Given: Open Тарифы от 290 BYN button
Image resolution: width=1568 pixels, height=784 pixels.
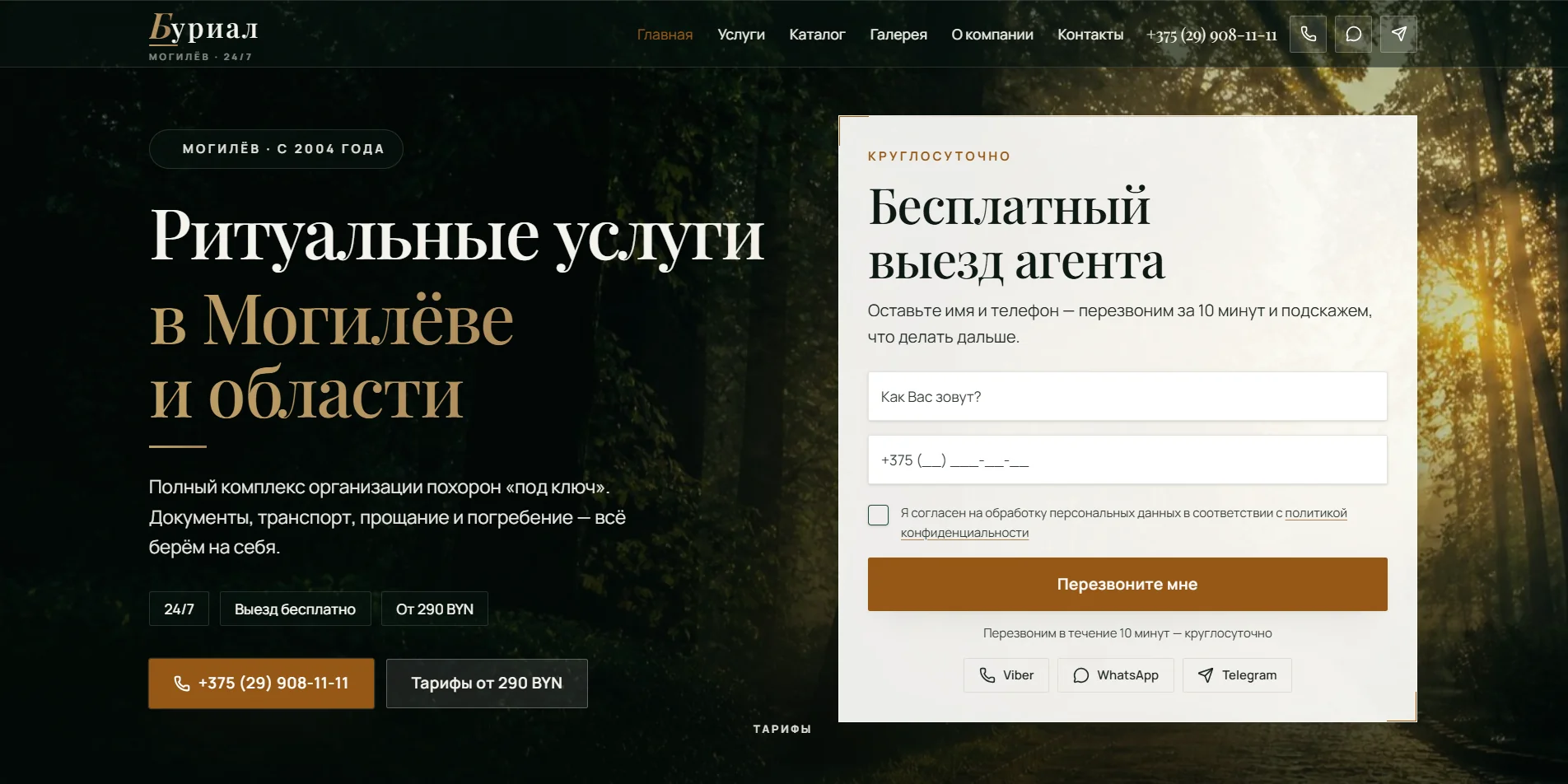Looking at the screenshot, I should pyautogui.click(x=487, y=683).
